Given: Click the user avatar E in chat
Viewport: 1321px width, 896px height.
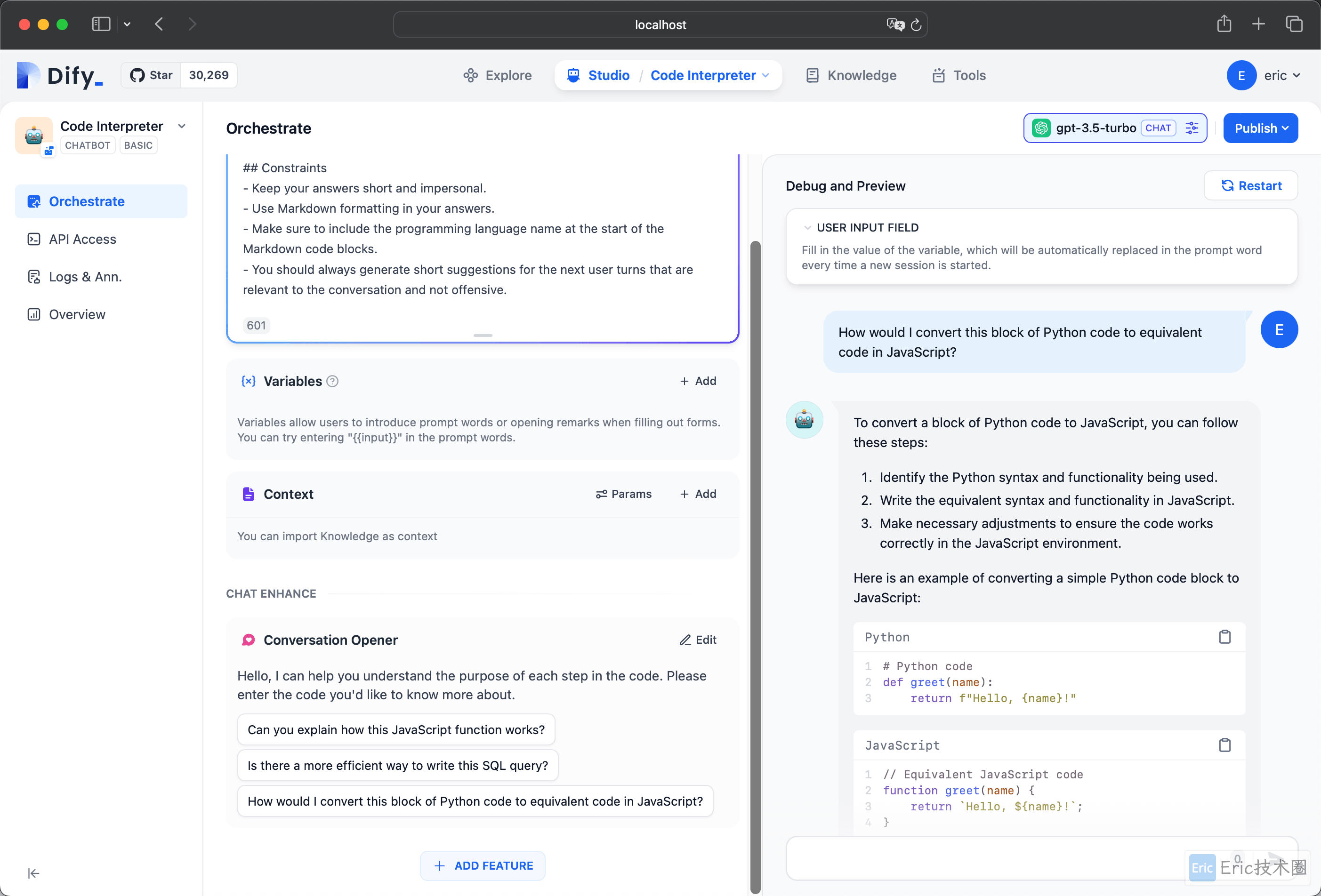Looking at the screenshot, I should [1279, 329].
